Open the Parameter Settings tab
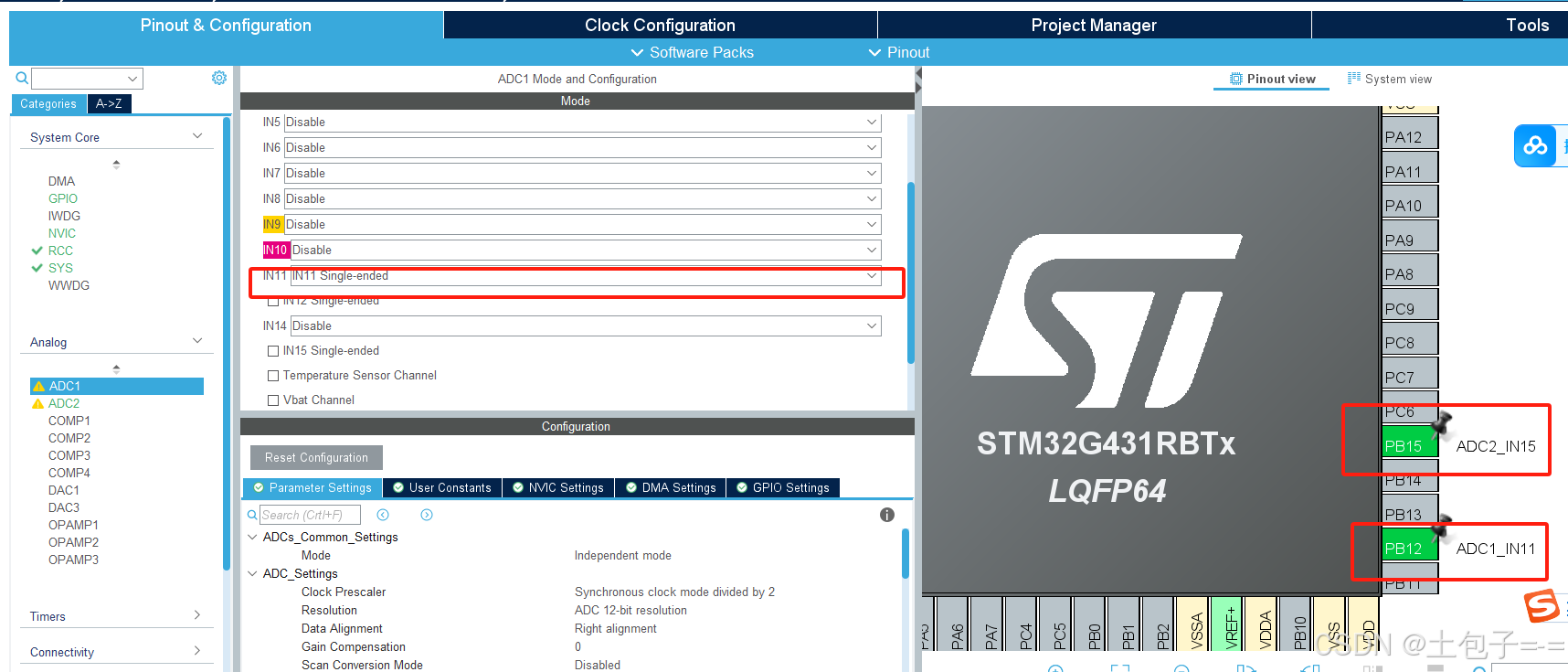Viewport: 1568px width, 672px height. click(x=313, y=487)
